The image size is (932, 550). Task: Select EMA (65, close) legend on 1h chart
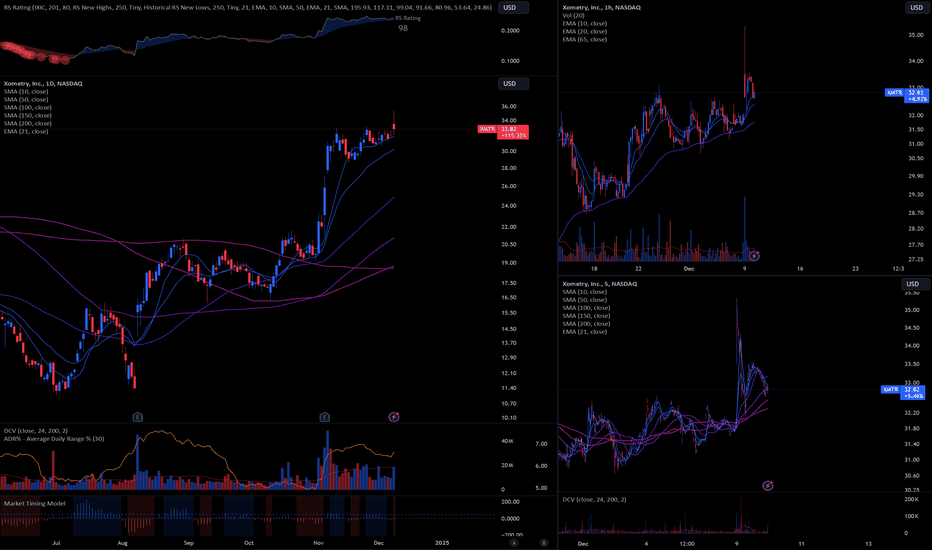(585, 39)
